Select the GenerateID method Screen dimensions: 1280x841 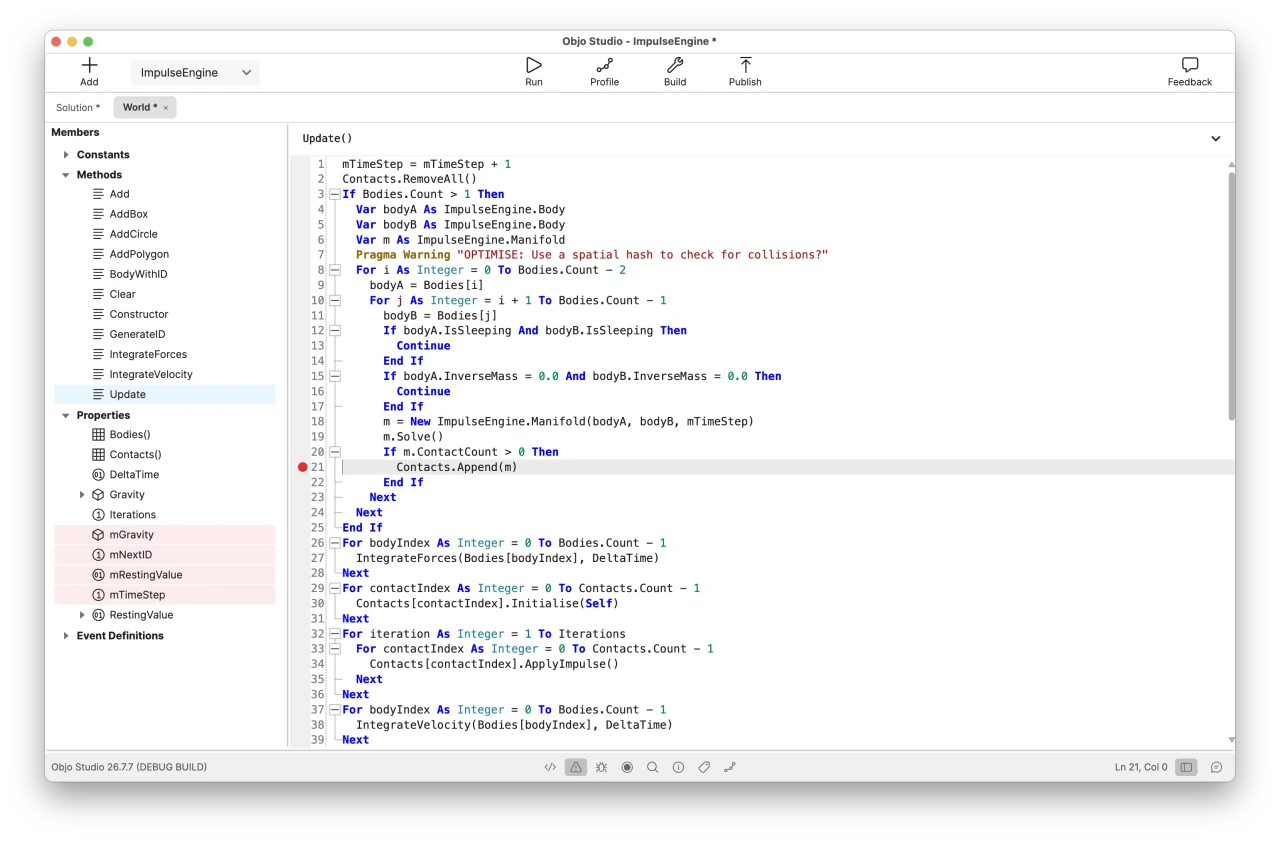click(x=165, y=334)
